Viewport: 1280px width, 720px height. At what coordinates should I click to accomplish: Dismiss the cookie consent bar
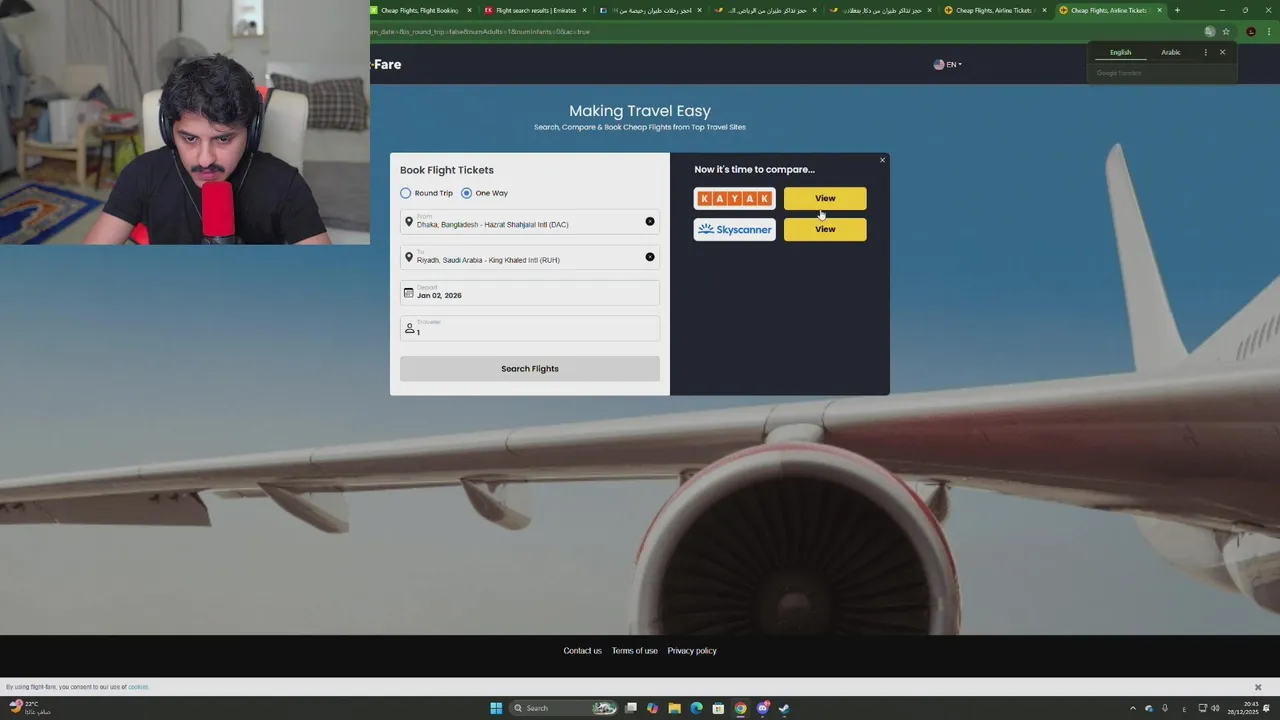(1258, 687)
